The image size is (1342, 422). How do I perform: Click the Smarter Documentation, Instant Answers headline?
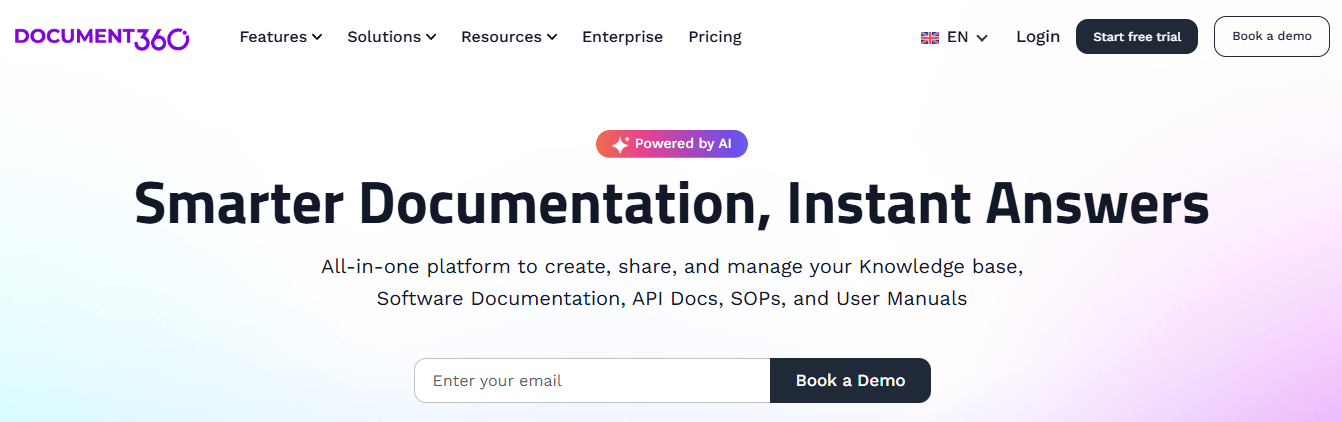(672, 203)
